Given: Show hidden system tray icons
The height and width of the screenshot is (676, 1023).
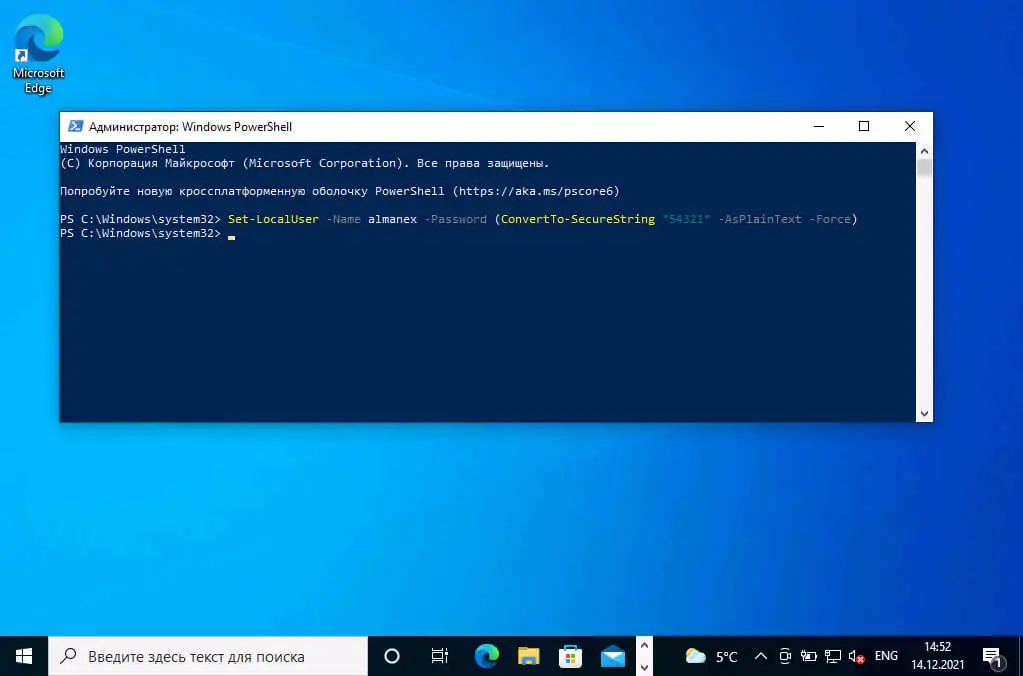Looking at the screenshot, I should (760, 656).
